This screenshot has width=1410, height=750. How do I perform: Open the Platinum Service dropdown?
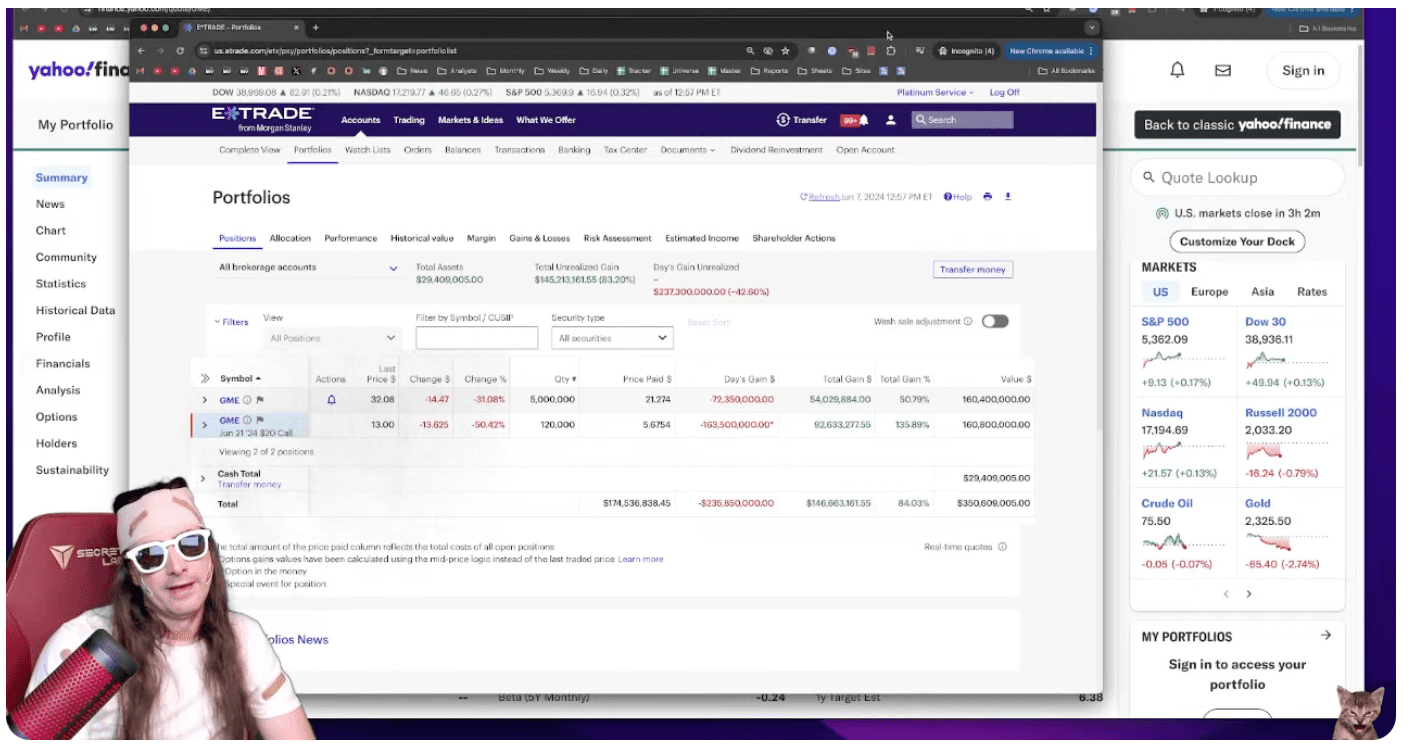936,92
